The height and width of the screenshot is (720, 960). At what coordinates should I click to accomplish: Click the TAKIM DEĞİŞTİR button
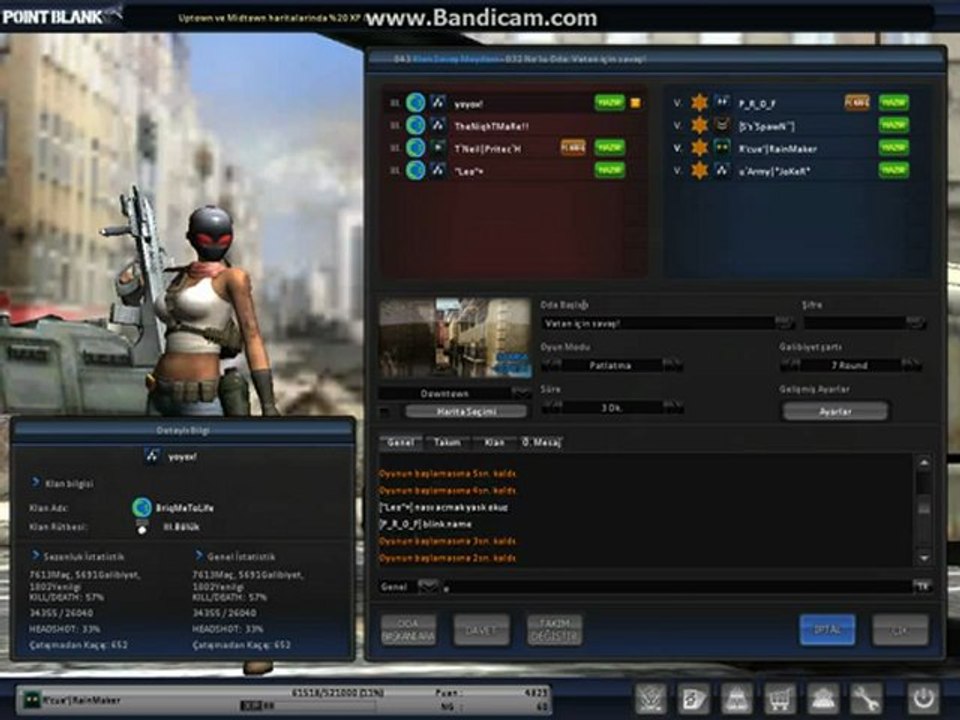pos(554,630)
